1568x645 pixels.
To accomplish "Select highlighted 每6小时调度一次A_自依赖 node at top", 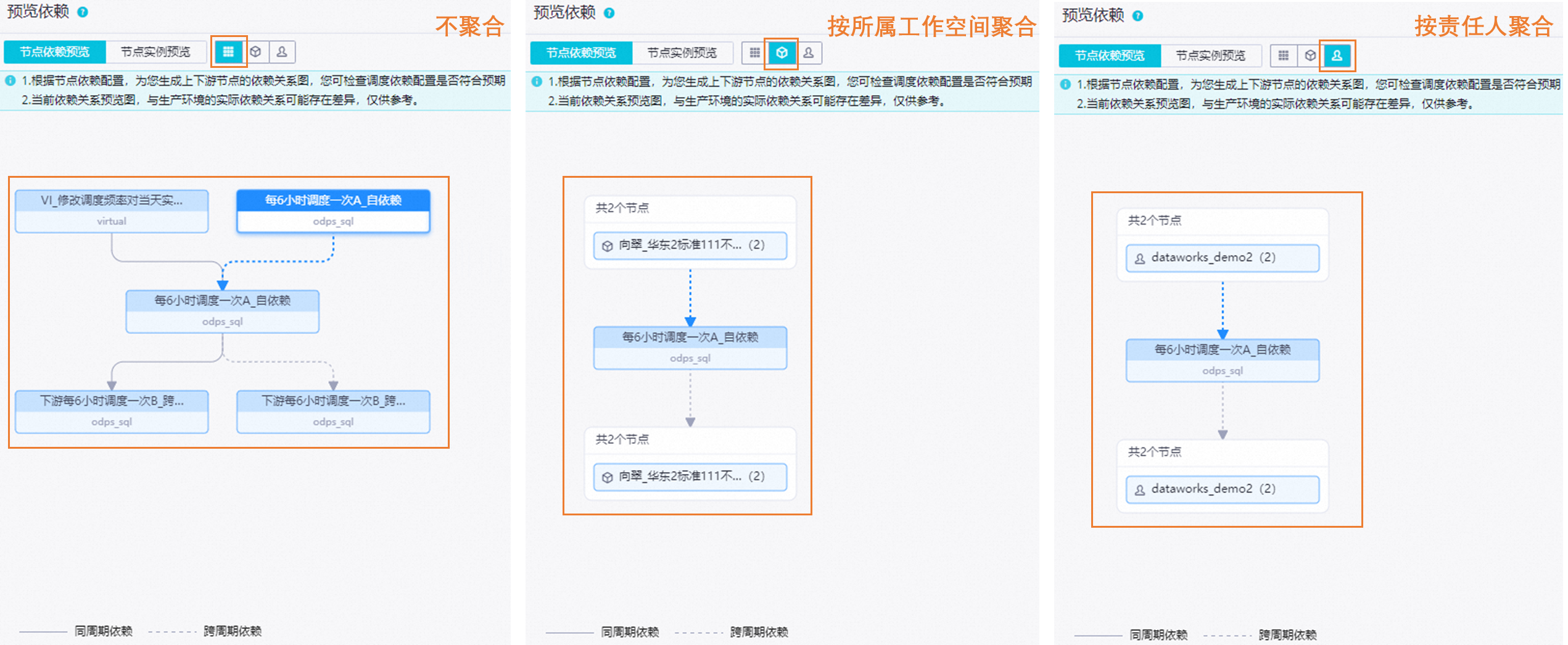I will click(333, 211).
